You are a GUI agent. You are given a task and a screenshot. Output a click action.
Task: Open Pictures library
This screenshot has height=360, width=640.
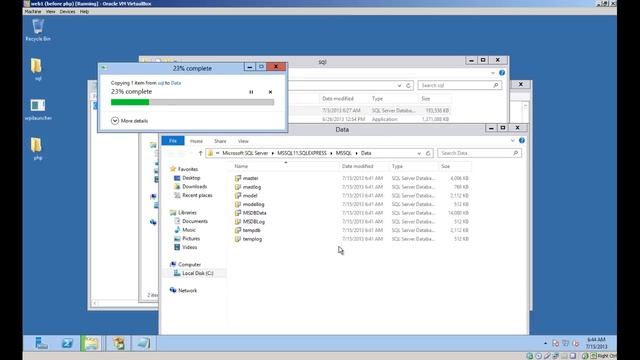[x=191, y=238]
